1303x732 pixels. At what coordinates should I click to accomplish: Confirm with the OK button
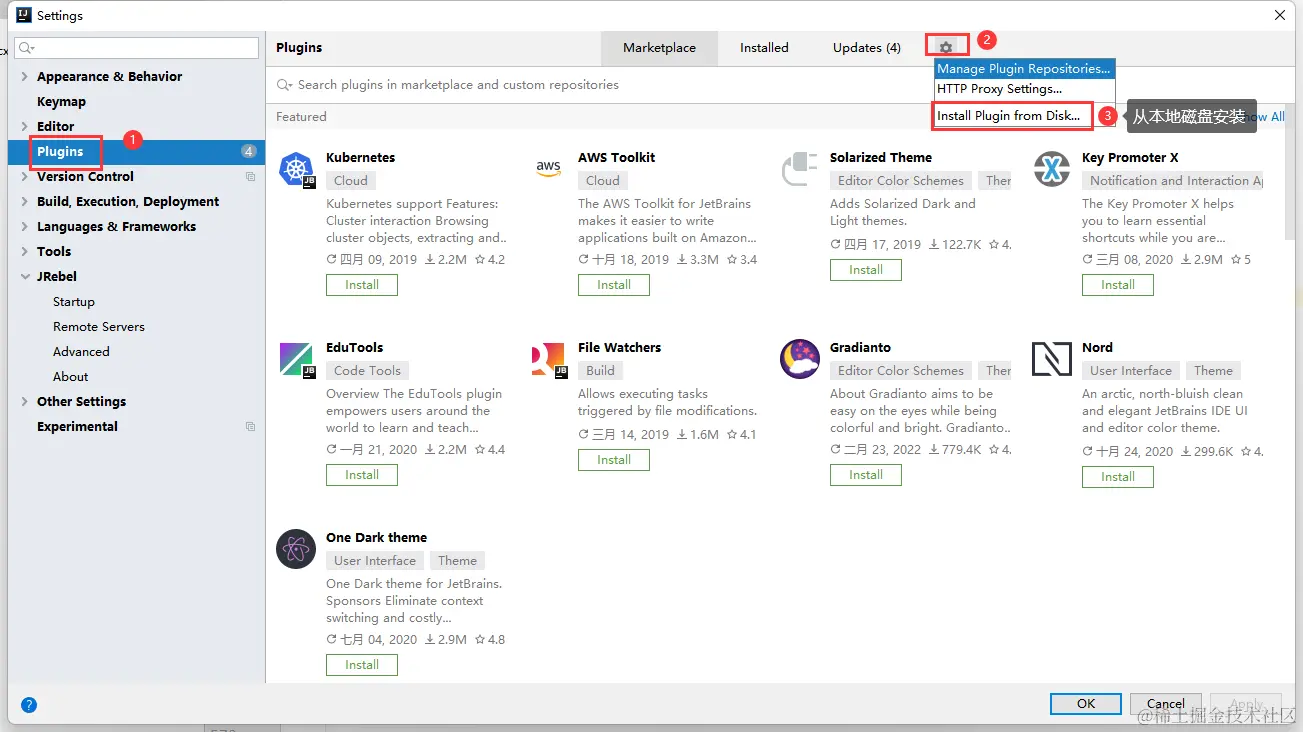pos(1086,704)
